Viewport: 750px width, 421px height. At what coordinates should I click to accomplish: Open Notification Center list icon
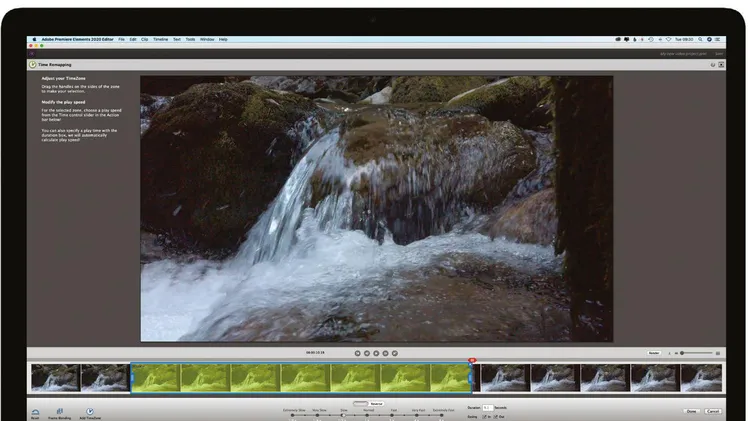pyautogui.click(x=717, y=39)
